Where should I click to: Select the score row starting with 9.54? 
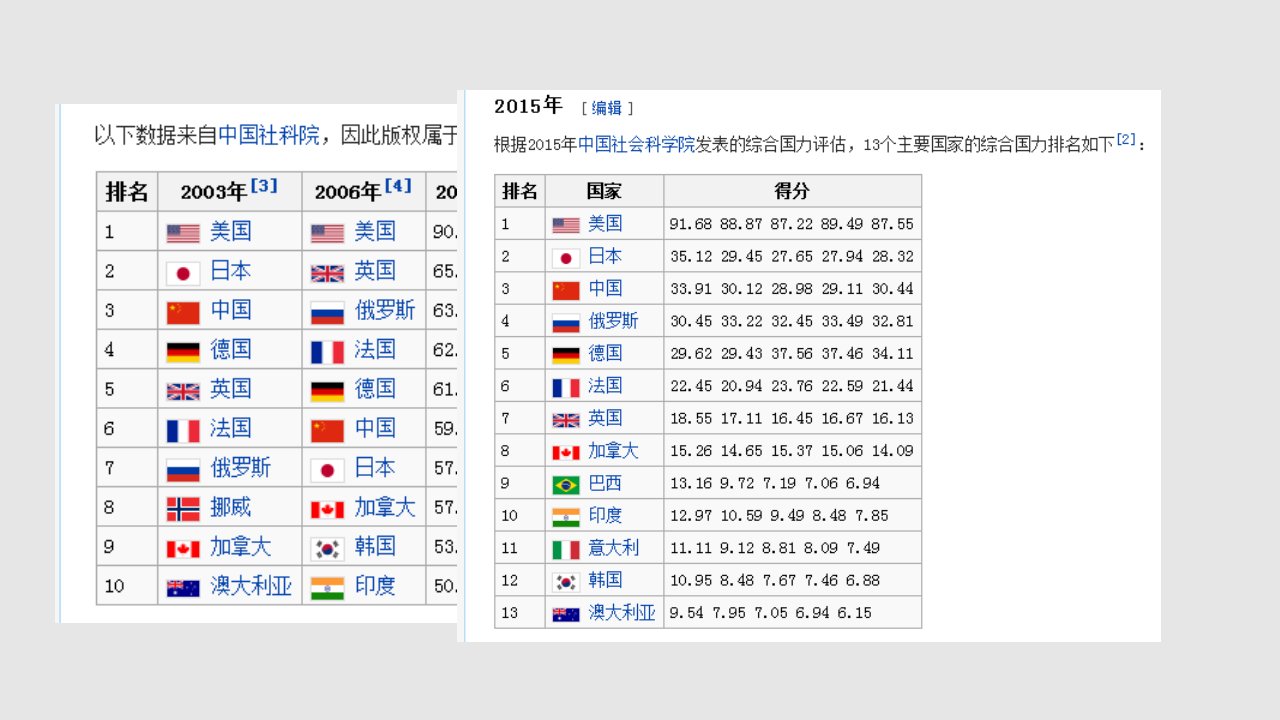click(771, 613)
